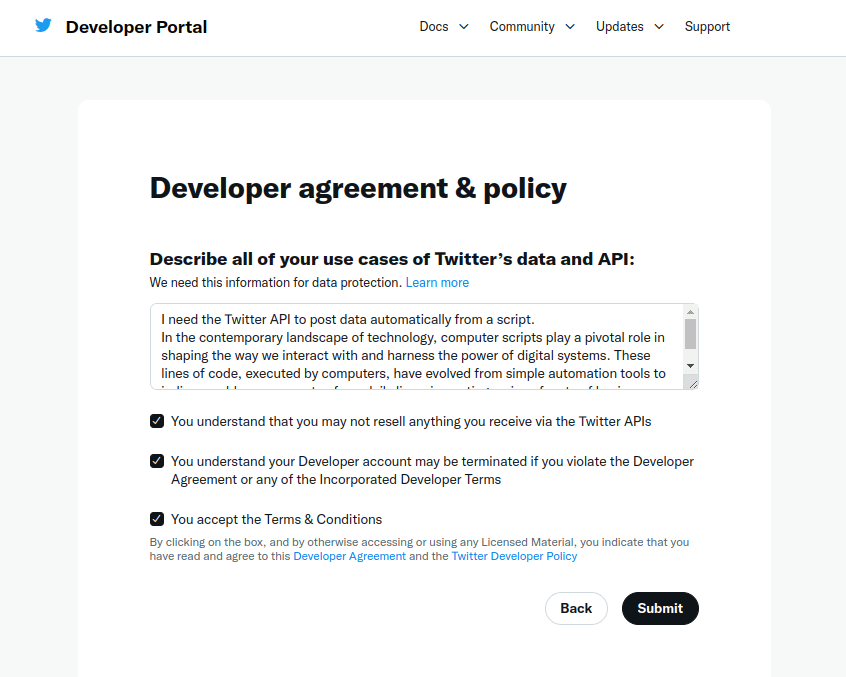The height and width of the screenshot is (677, 846).
Task: Go to the Developer Portal home title
Action: (x=136, y=27)
